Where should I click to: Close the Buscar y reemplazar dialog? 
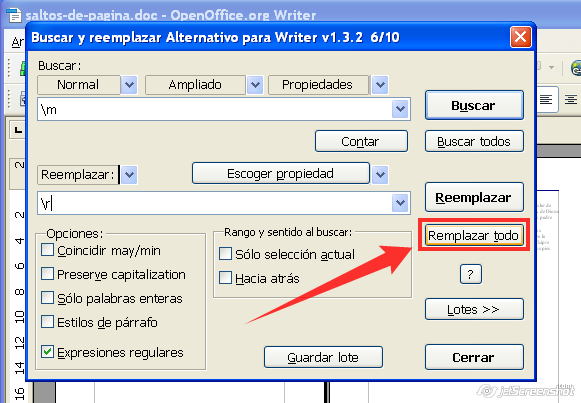coord(520,37)
